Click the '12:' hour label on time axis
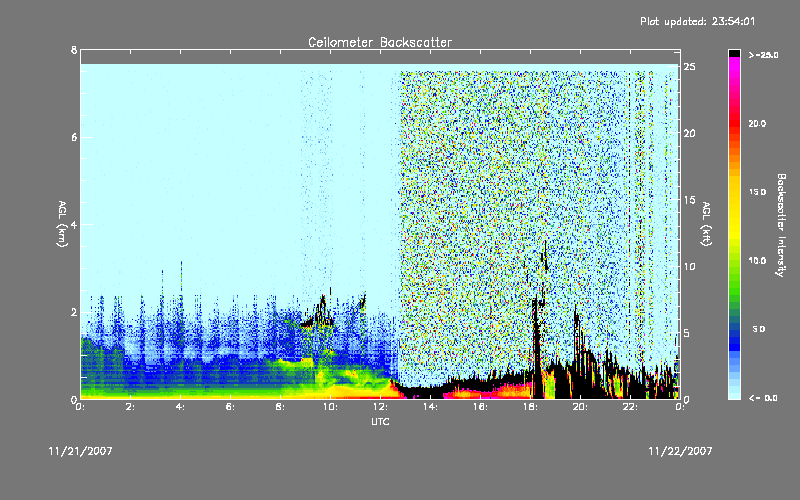 point(380,407)
